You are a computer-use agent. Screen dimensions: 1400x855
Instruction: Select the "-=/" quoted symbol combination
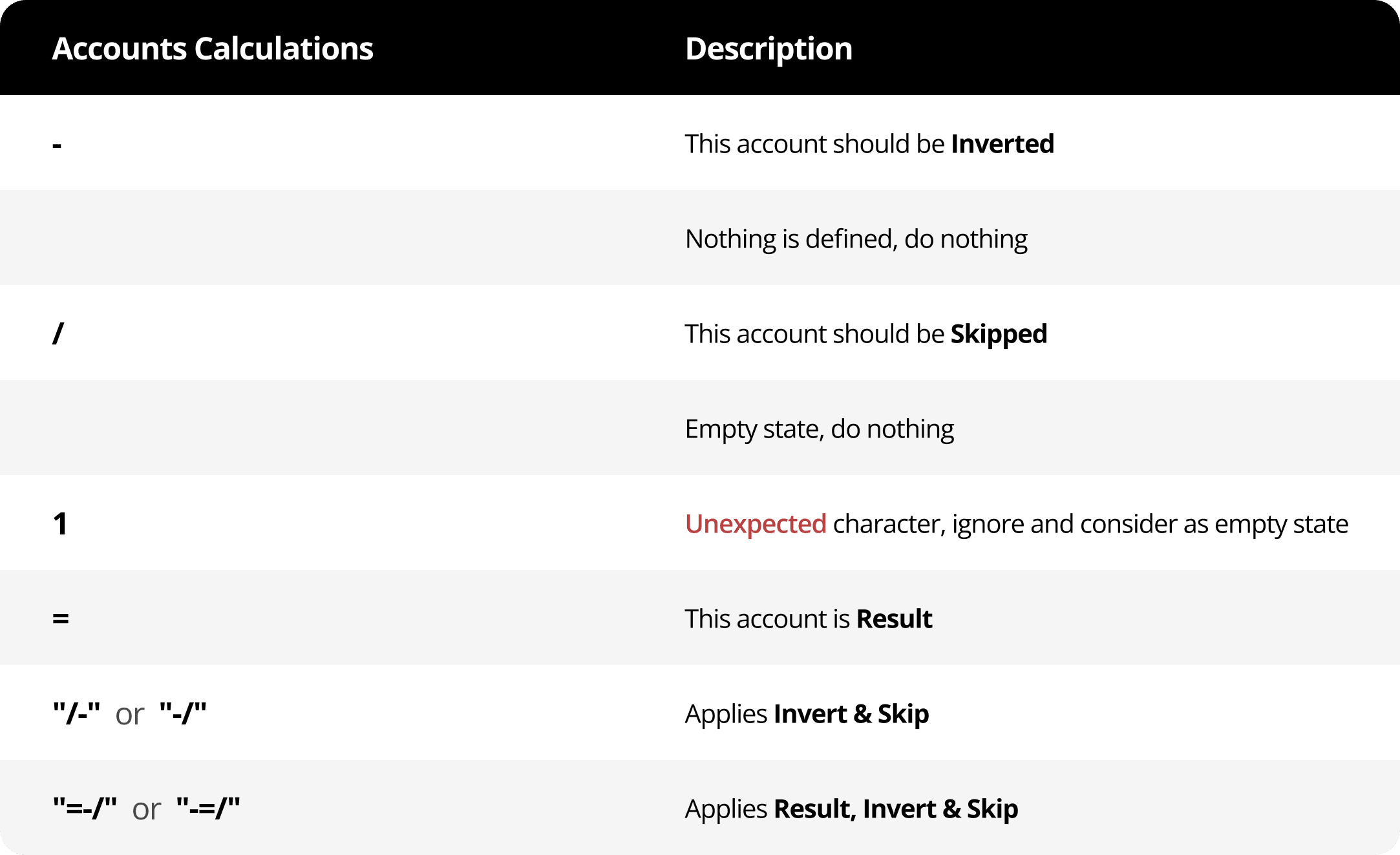[208, 808]
